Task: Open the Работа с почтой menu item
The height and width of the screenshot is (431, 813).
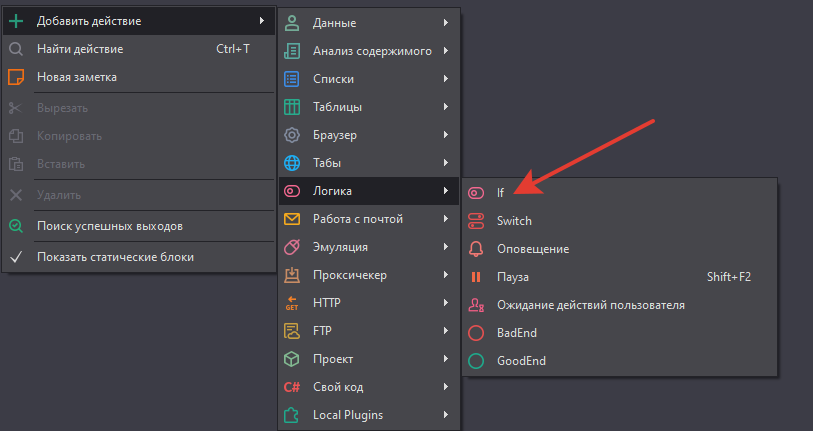Action: click(x=357, y=218)
